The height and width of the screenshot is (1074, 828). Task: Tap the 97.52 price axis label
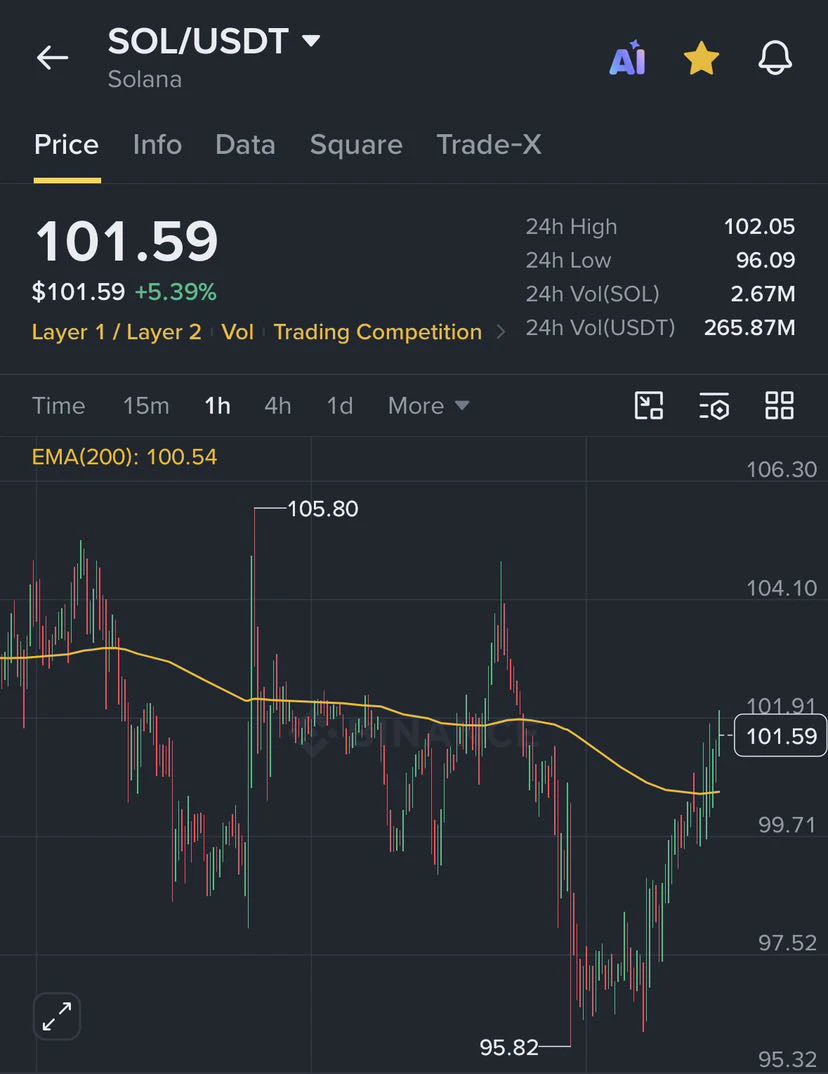(788, 943)
